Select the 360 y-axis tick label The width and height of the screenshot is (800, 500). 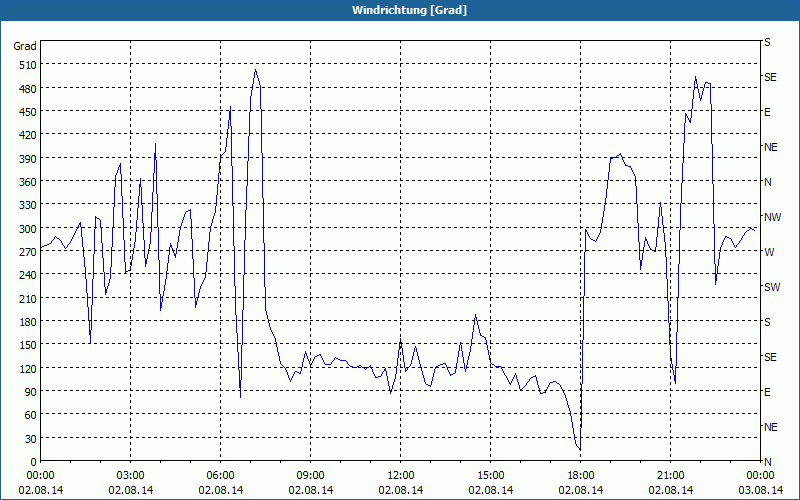28,182
